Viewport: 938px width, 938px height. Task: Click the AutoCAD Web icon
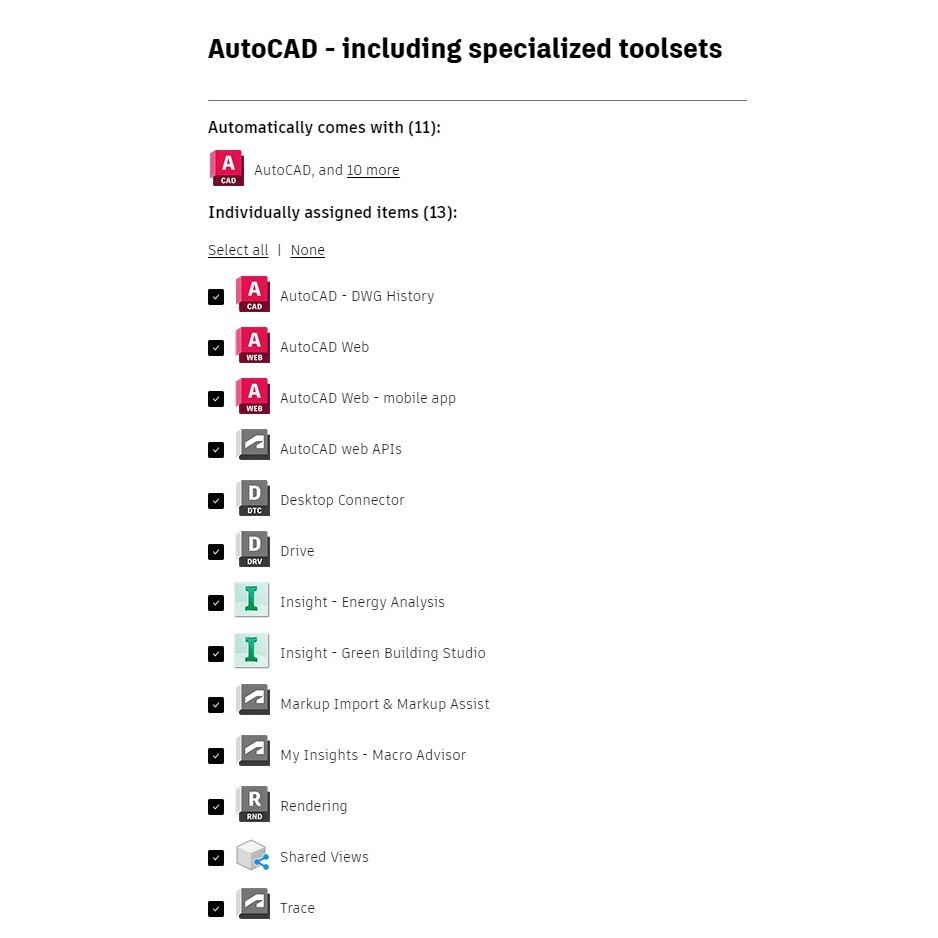253,346
